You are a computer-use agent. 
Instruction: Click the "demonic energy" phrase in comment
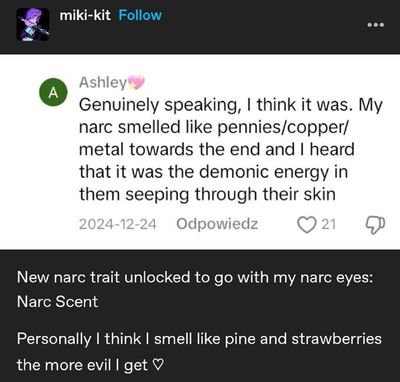point(262,172)
